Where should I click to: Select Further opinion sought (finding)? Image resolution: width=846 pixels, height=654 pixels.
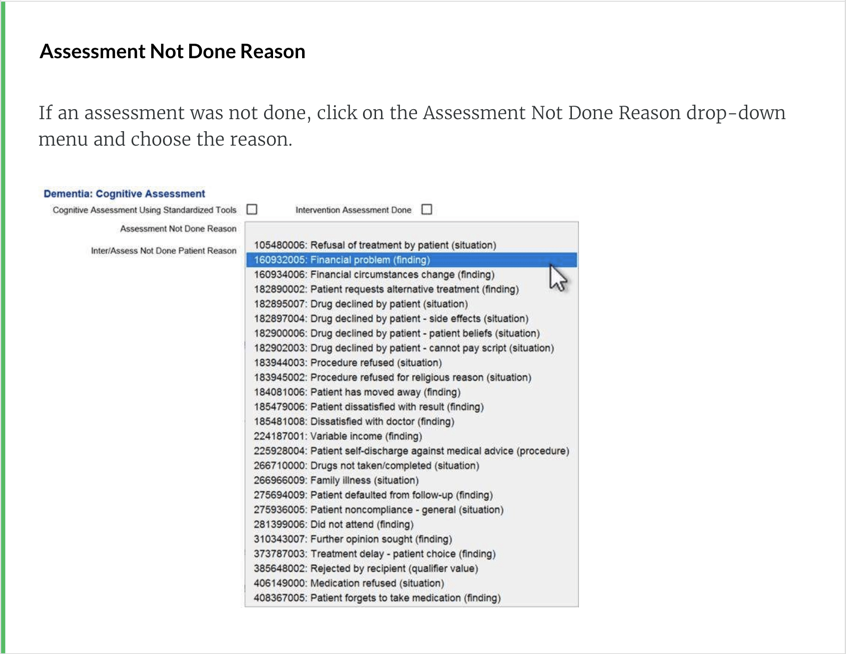tap(353, 539)
